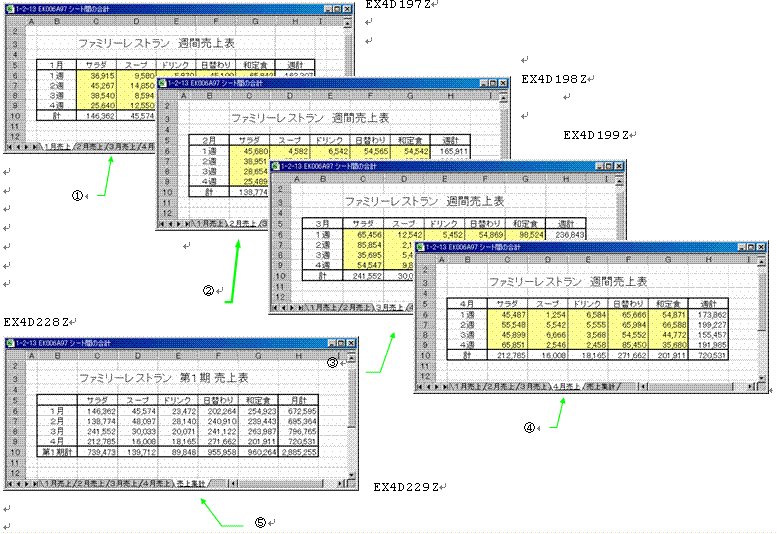Click next-sheet navigation arrow in the 4月 window
Image resolution: width=777 pixels, height=534 pixels.
[434, 386]
